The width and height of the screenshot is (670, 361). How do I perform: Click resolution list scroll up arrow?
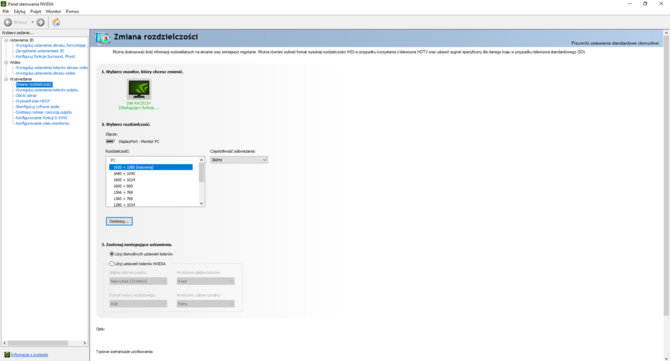(x=202, y=160)
